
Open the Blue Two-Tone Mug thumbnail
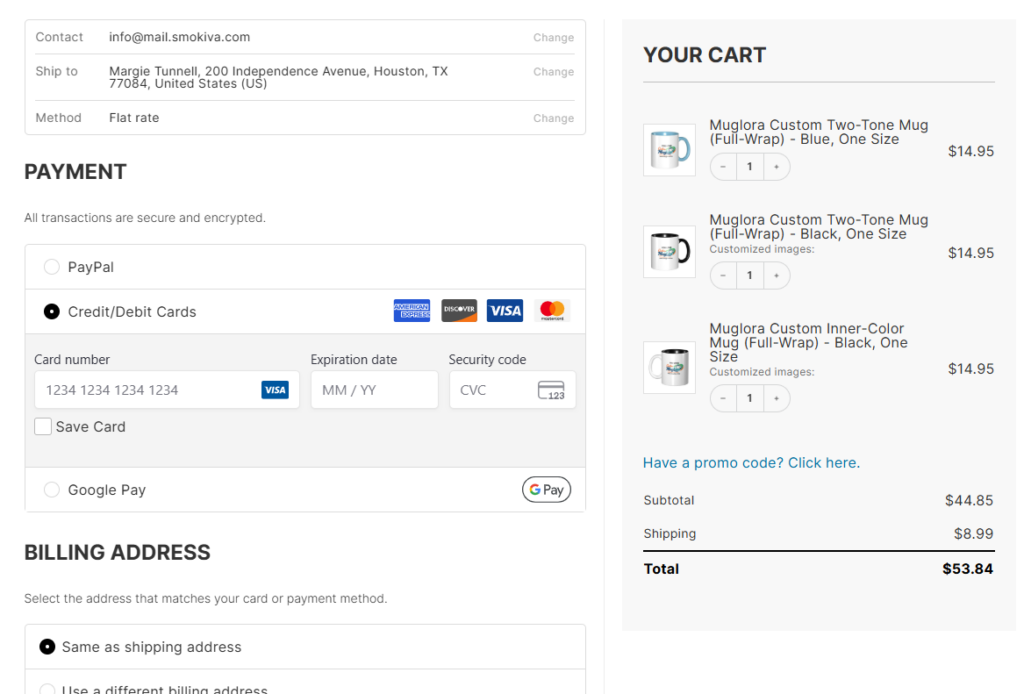669,150
